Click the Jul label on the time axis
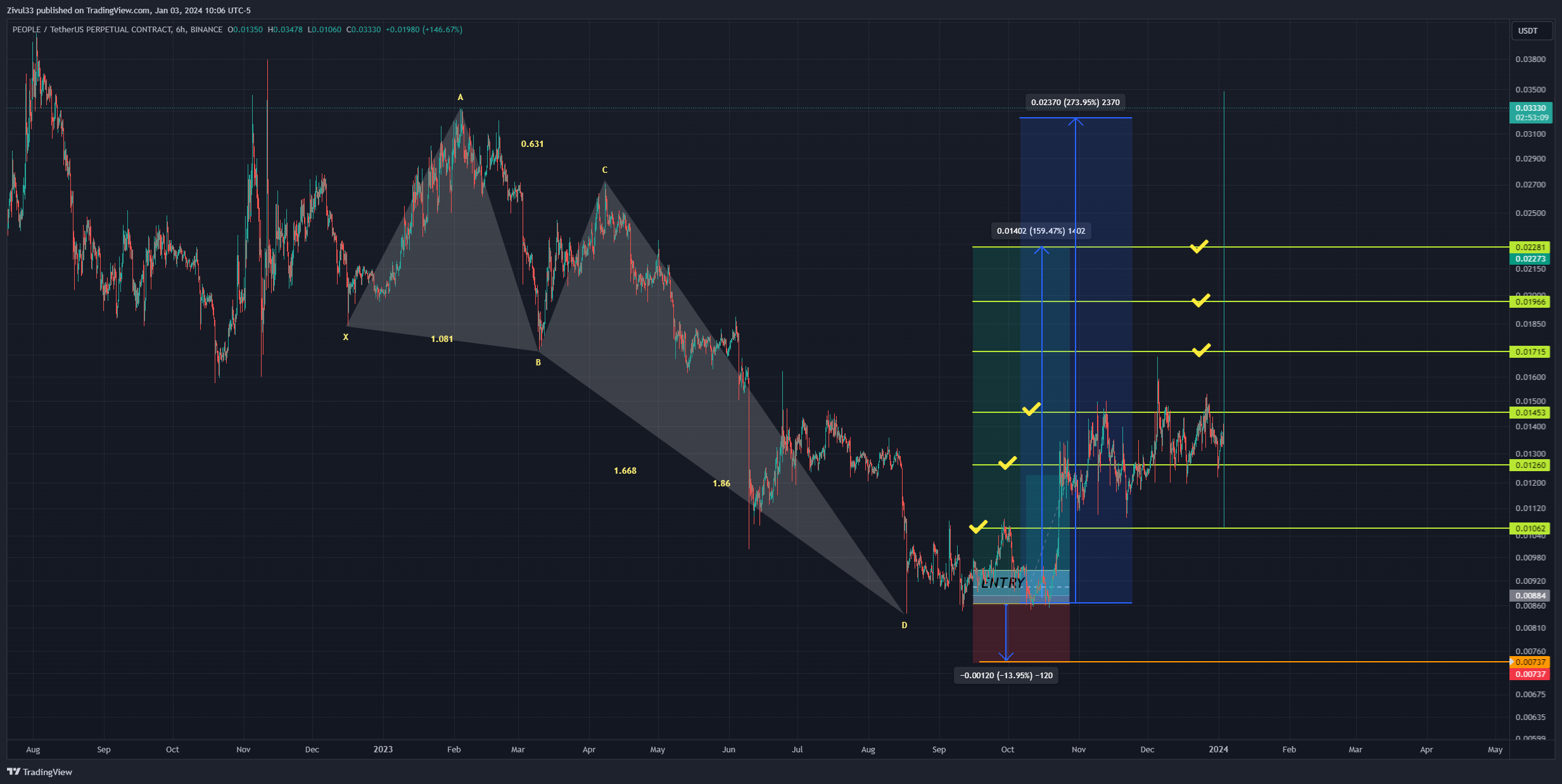 (797, 749)
